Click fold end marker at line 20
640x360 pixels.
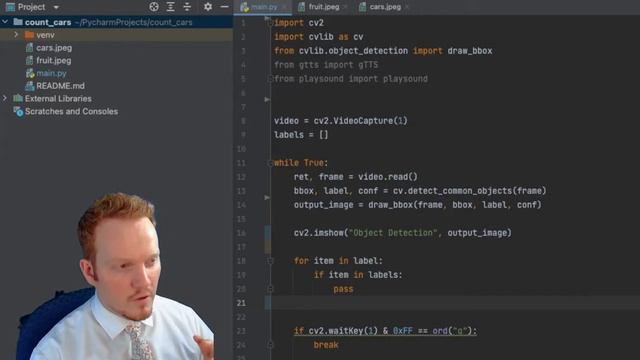(270, 289)
